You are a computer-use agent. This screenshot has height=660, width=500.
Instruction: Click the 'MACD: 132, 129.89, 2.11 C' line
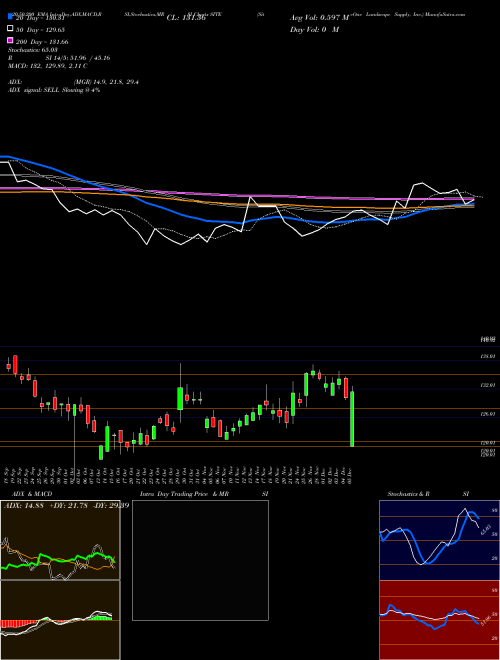click(48, 66)
